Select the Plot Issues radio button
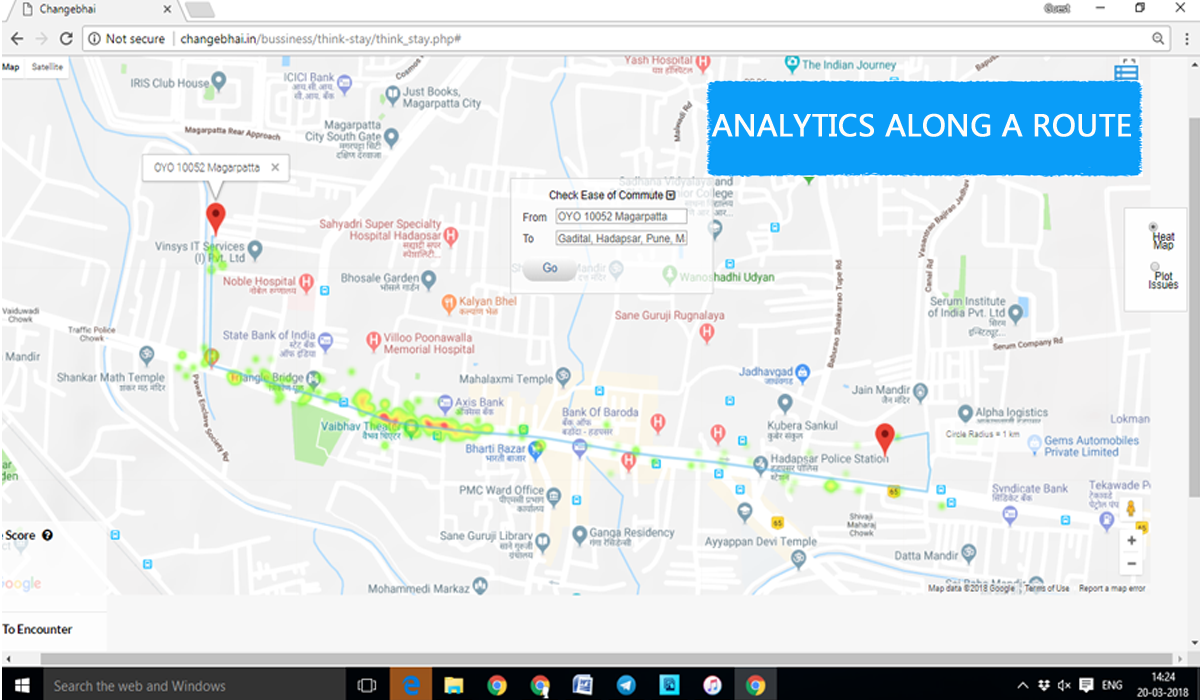Image resolution: width=1200 pixels, height=700 pixels. tap(1155, 266)
